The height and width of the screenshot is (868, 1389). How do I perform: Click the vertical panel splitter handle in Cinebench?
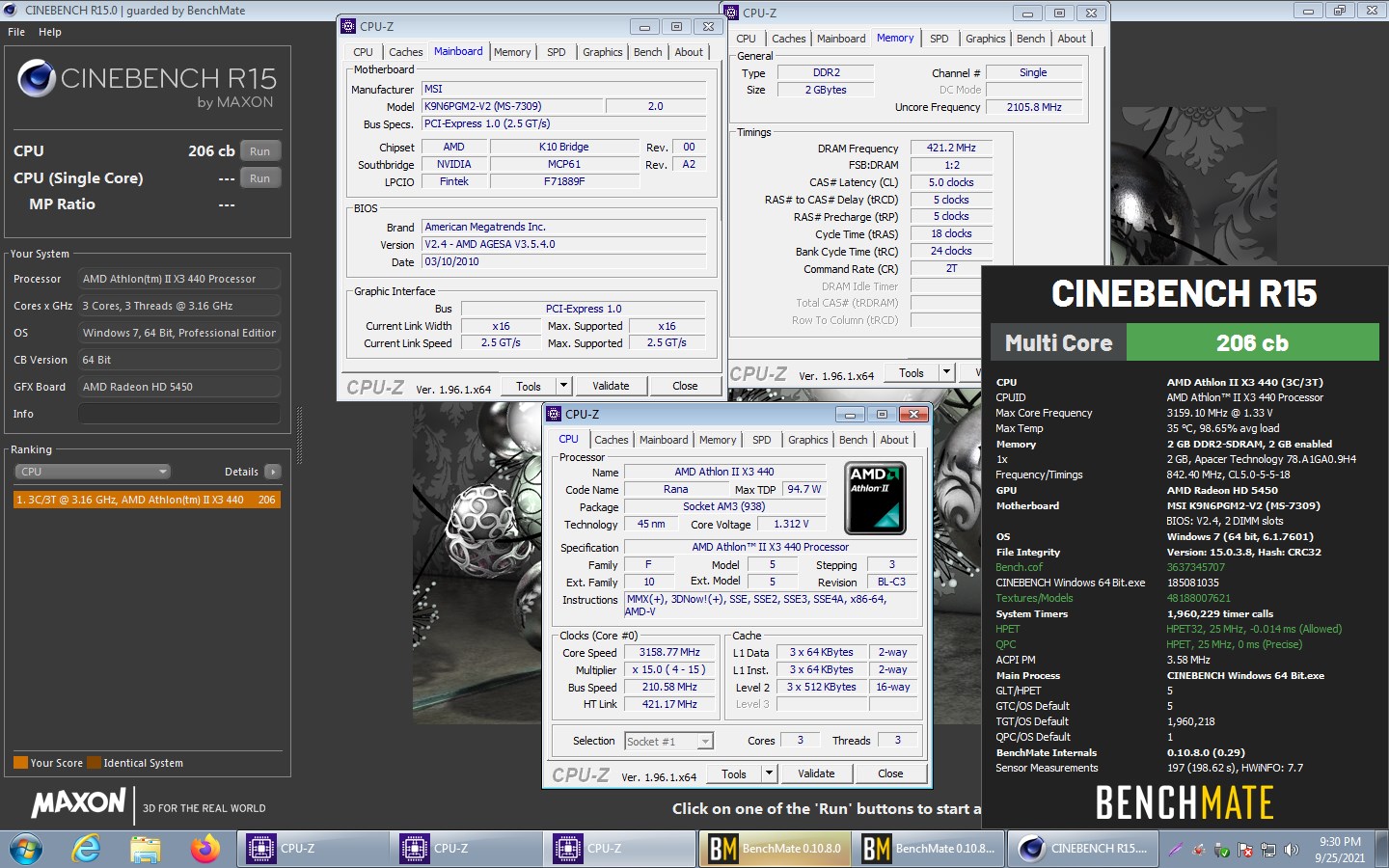click(299, 434)
